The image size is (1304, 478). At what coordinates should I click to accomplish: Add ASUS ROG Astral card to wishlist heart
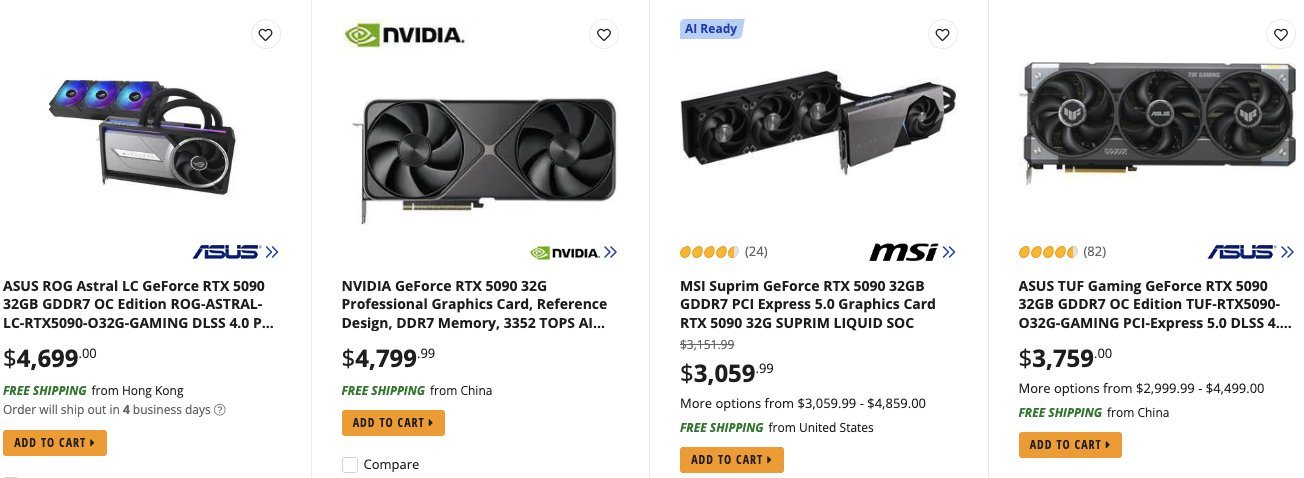click(265, 35)
